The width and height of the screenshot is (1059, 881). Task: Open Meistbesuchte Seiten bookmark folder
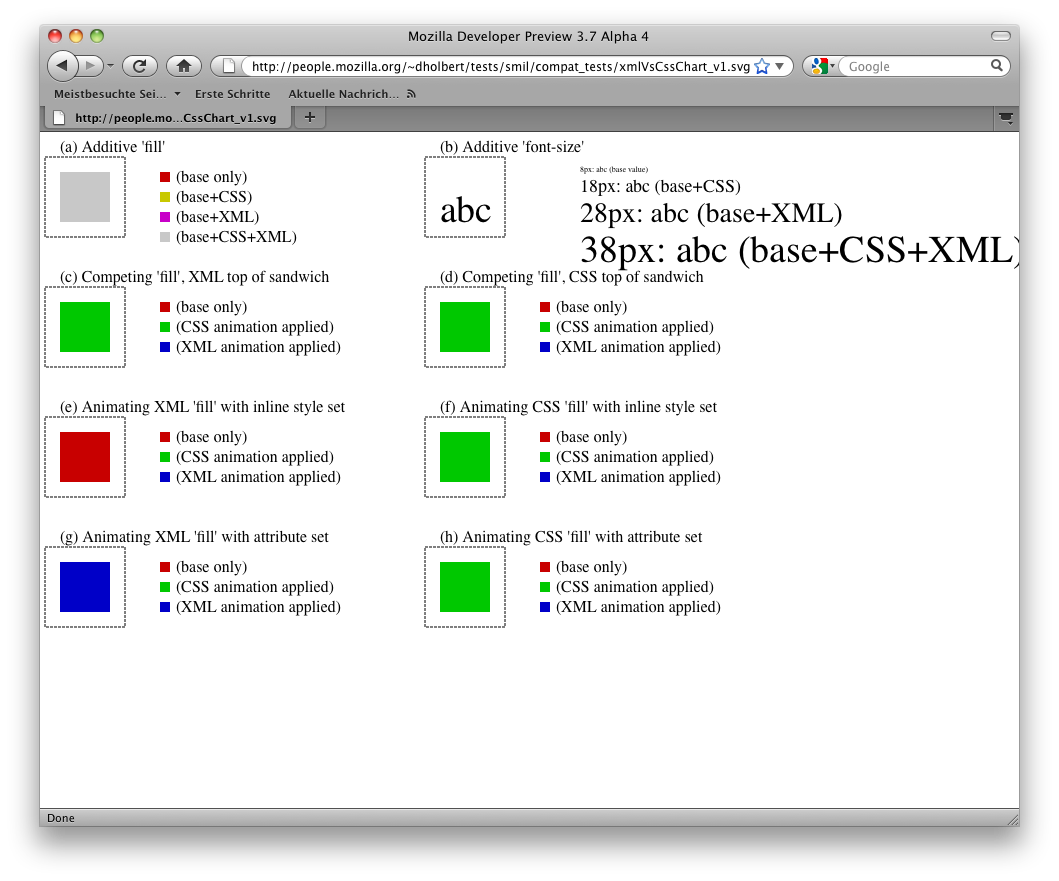click(x=109, y=94)
